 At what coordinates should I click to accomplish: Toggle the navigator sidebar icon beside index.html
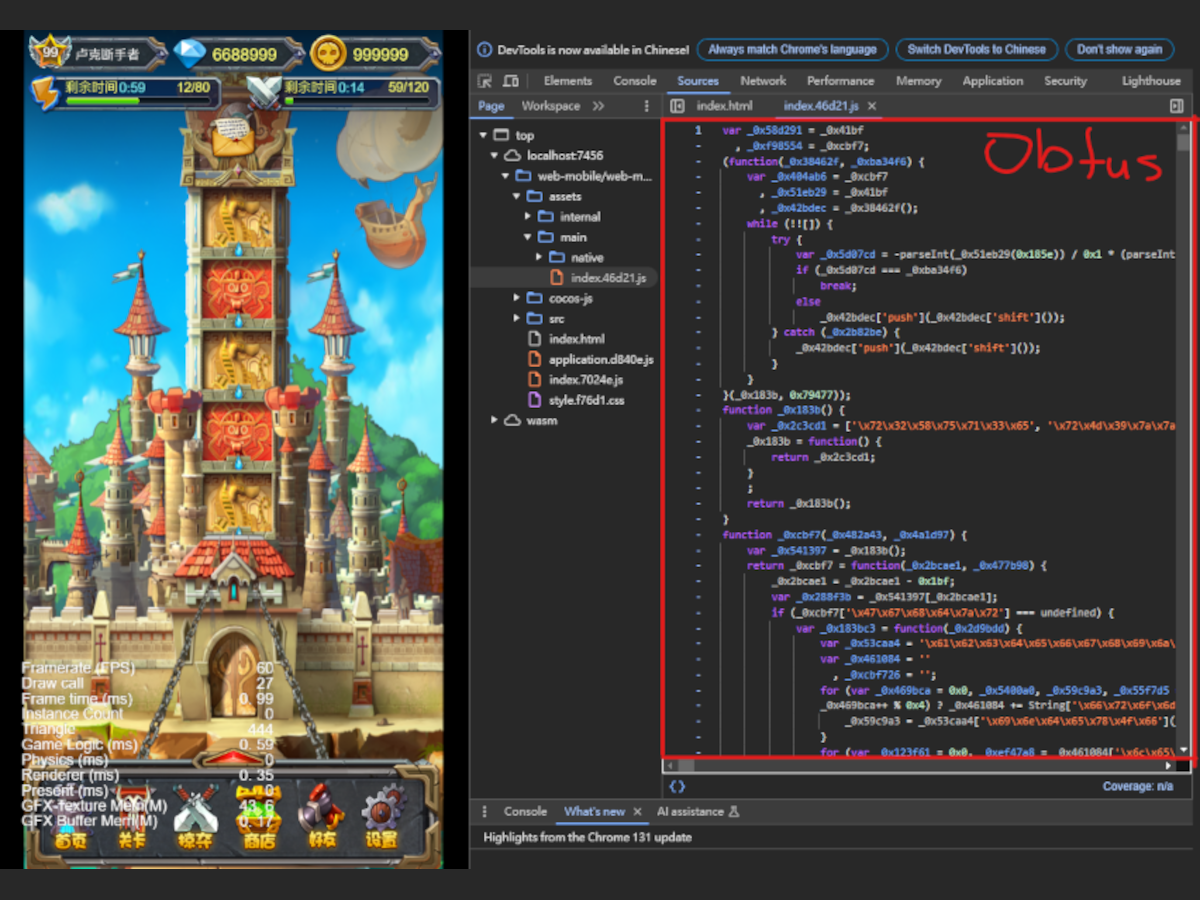tap(677, 106)
